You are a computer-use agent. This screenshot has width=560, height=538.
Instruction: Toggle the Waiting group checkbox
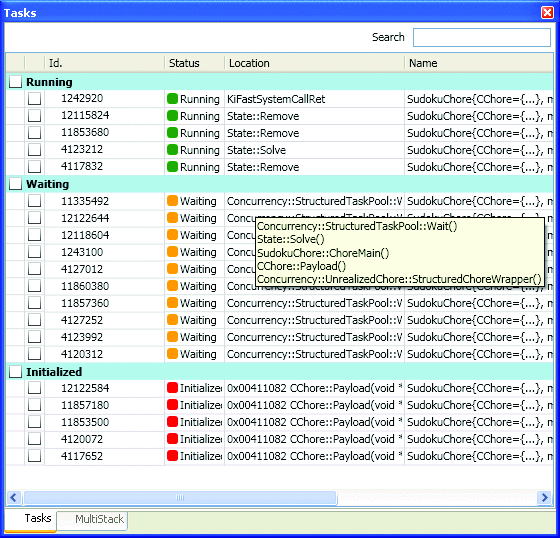[x=15, y=184]
